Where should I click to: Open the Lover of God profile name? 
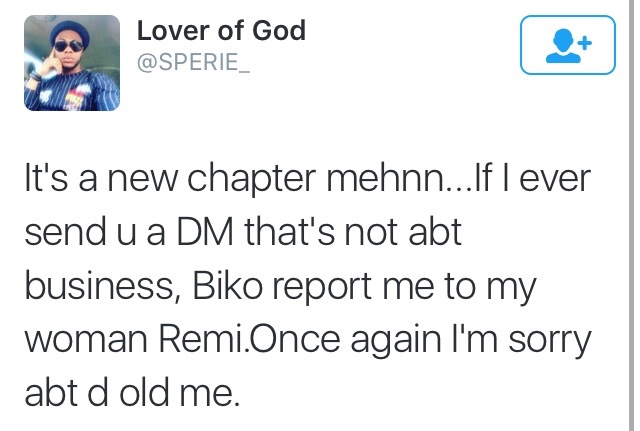point(220,31)
